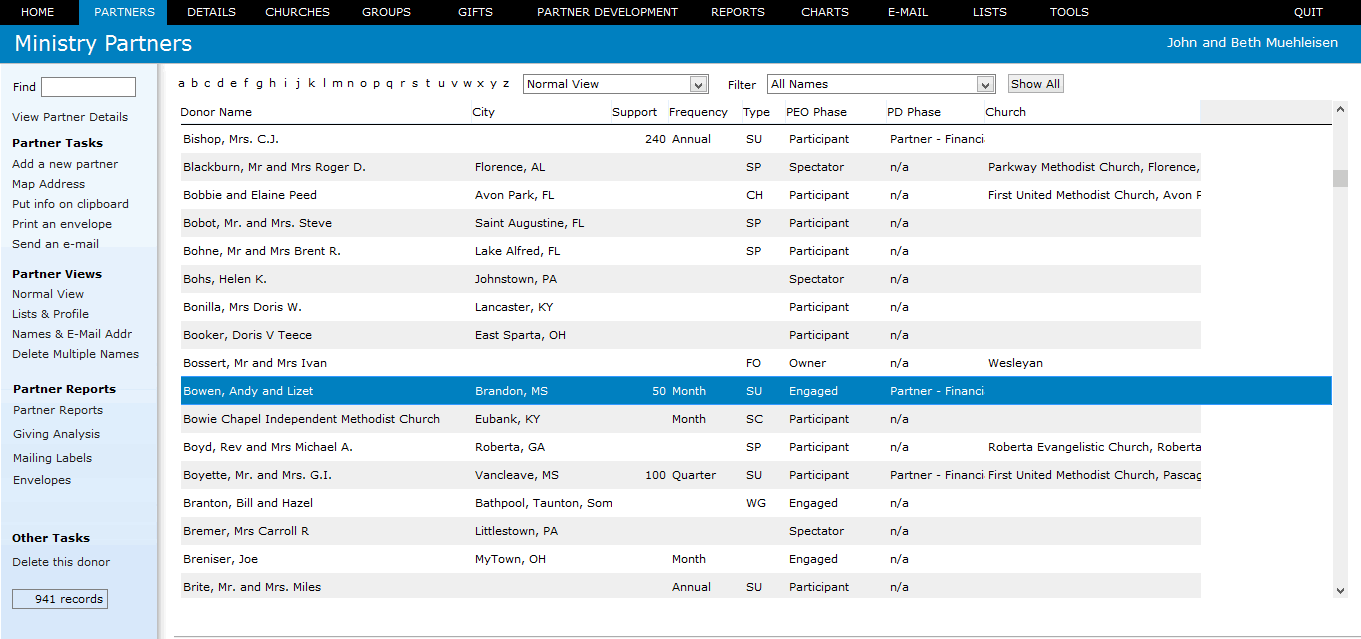Filter names by the letter z
This screenshot has width=1361, height=639.
tap(506, 83)
